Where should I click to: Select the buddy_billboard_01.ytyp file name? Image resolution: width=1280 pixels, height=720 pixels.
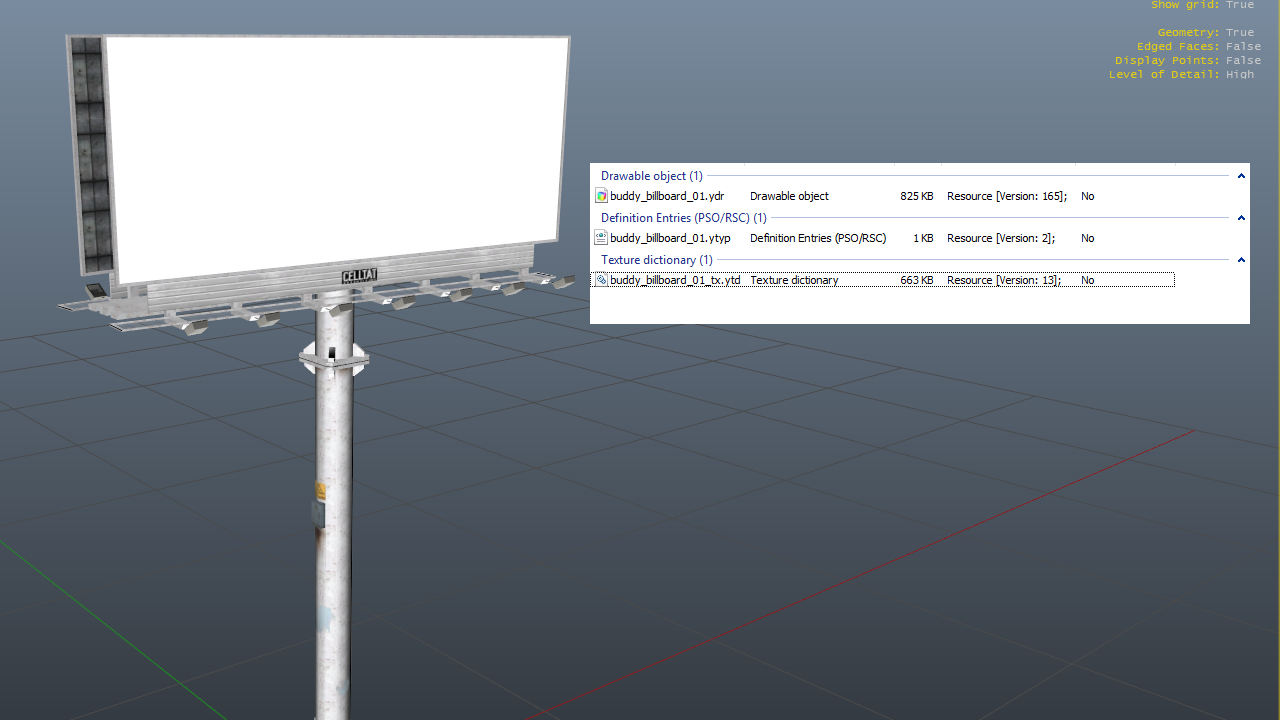click(x=670, y=238)
